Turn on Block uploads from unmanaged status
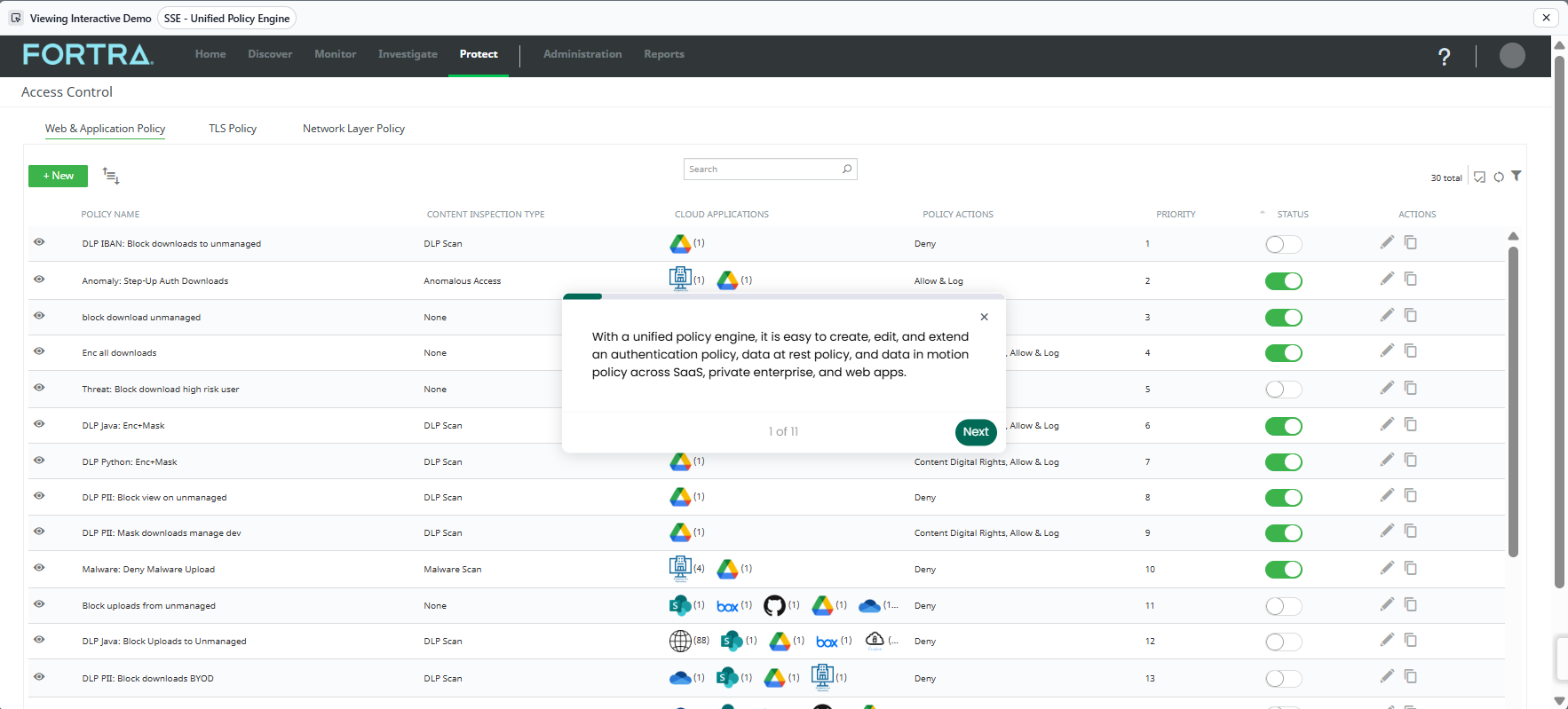 1284,606
